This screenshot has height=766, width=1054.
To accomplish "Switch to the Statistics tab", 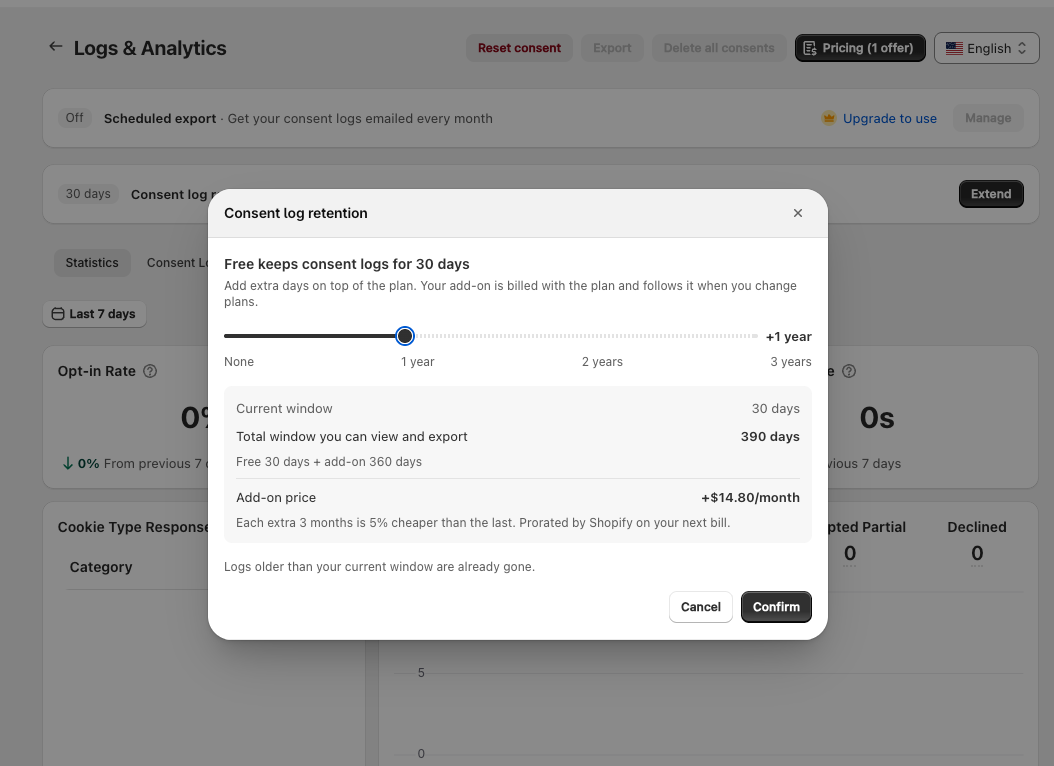I will click(x=92, y=263).
